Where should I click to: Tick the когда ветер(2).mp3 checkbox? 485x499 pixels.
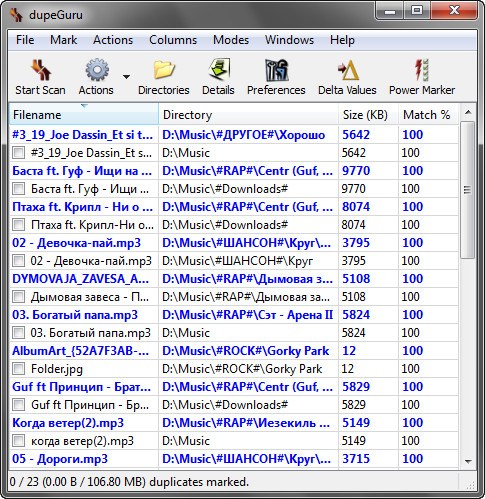point(18,441)
